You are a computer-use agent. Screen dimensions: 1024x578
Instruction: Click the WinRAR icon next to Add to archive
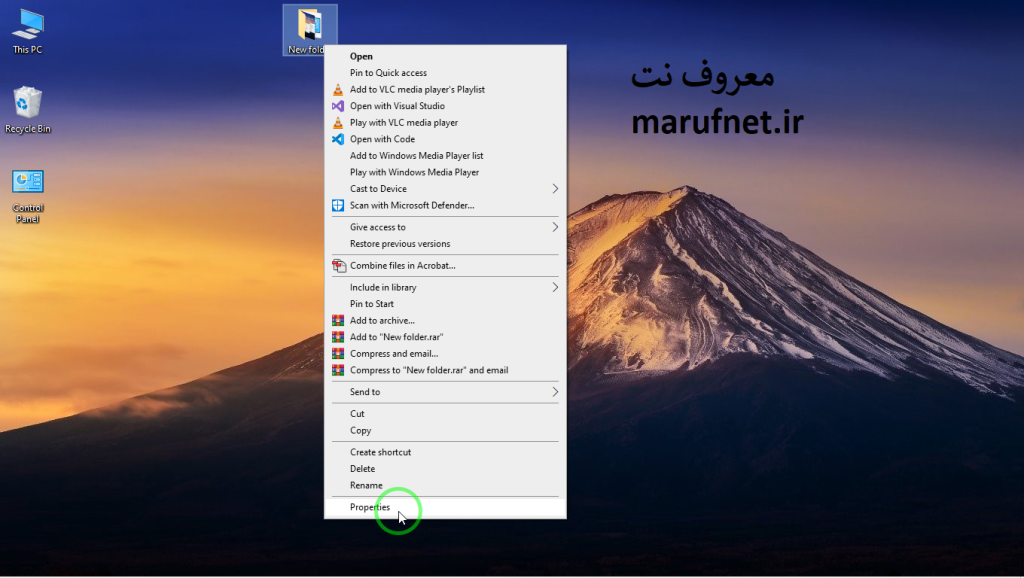pyautogui.click(x=338, y=320)
